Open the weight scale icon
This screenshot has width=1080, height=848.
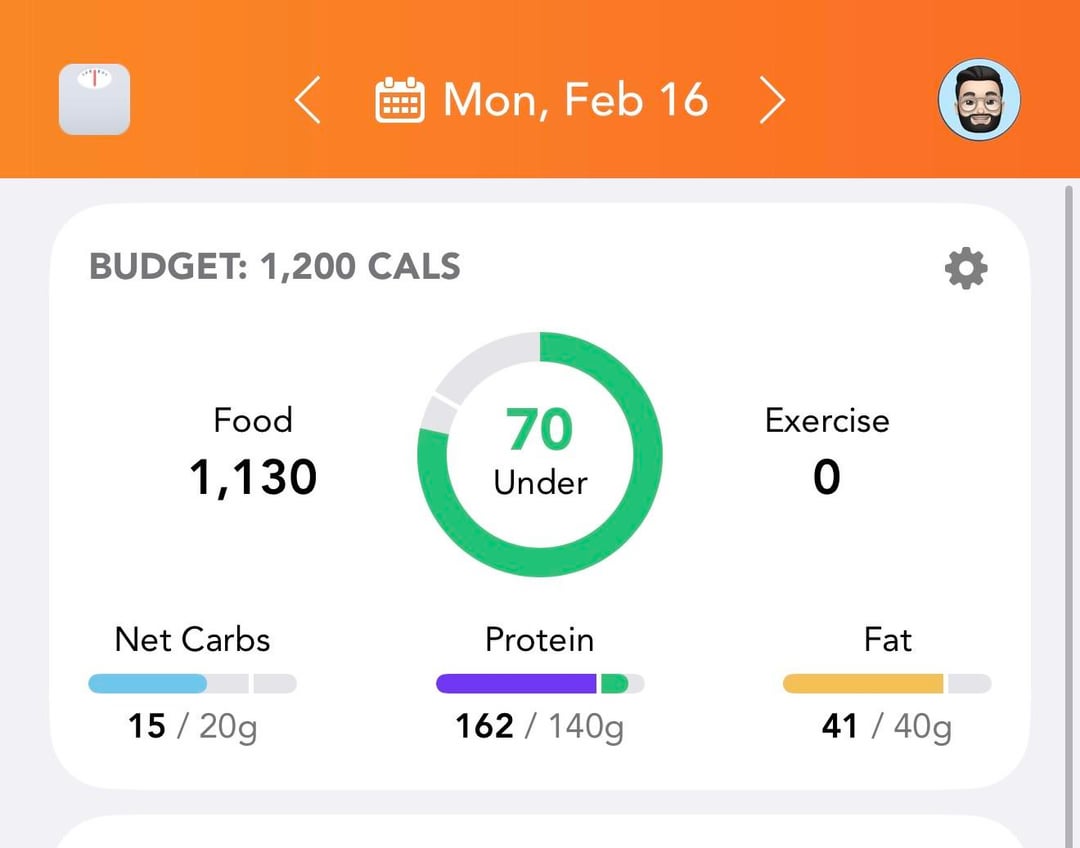[95, 99]
